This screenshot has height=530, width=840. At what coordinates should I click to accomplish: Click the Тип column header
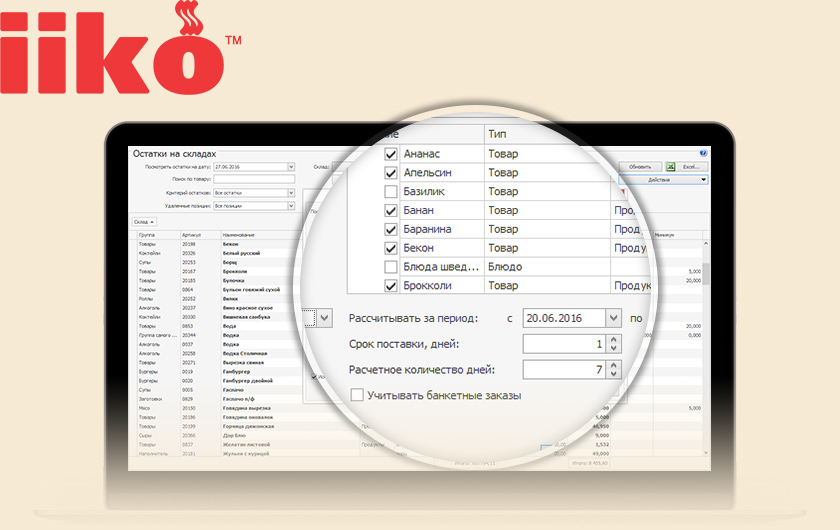pos(497,134)
